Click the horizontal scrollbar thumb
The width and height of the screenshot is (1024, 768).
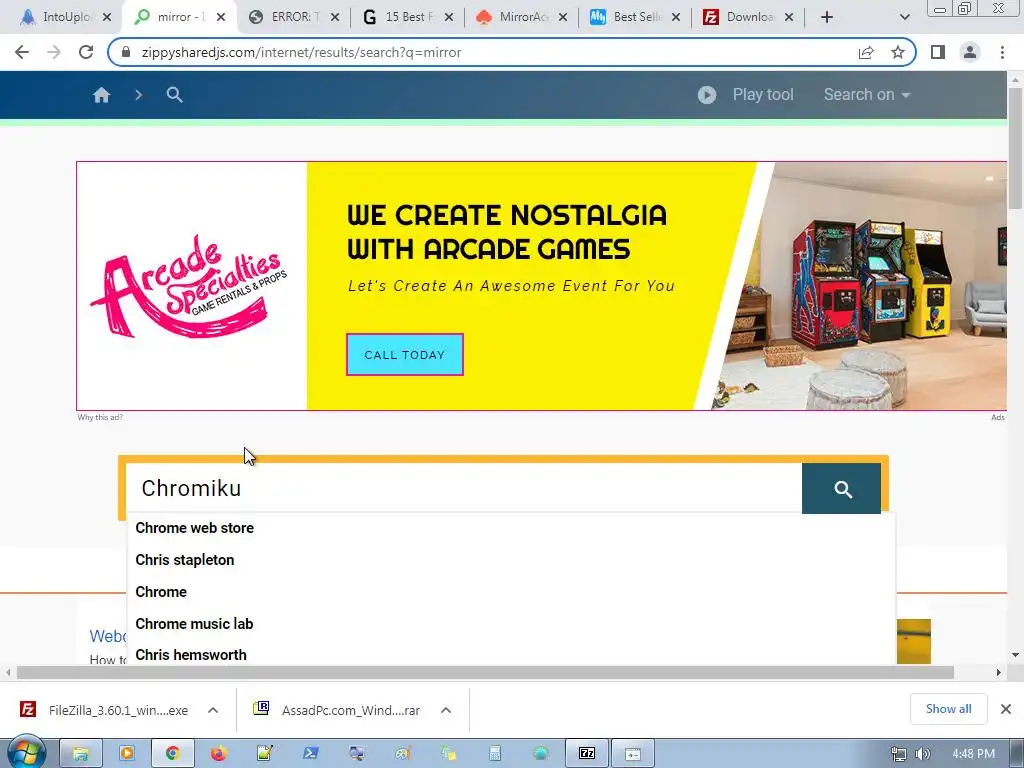coord(485,672)
